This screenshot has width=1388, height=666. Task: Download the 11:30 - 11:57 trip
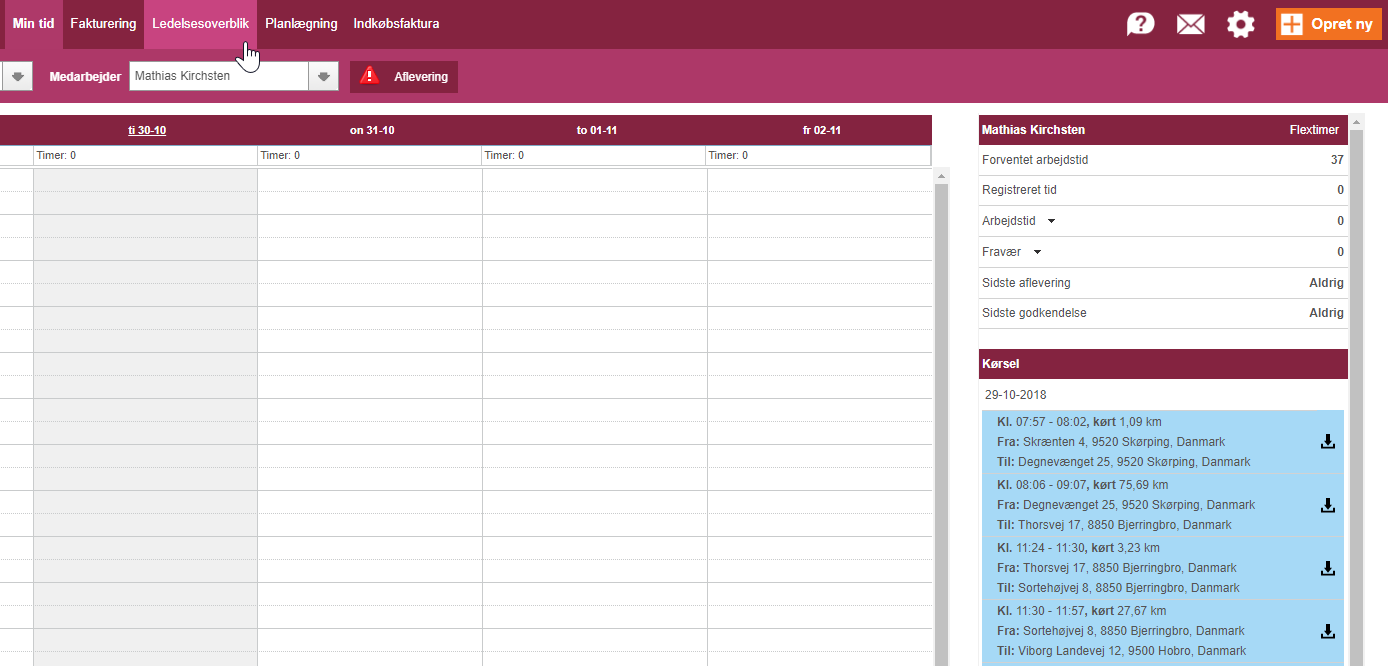1328,631
